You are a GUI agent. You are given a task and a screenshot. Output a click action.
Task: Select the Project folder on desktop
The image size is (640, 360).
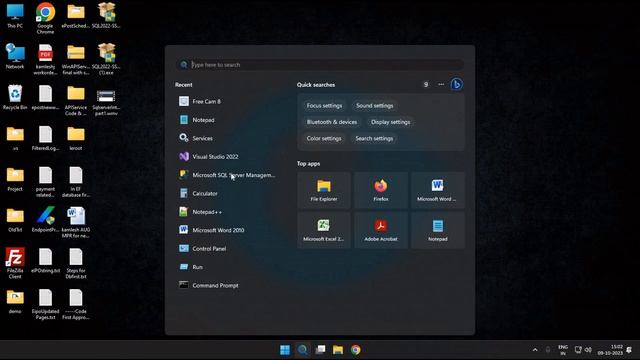pos(15,179)
